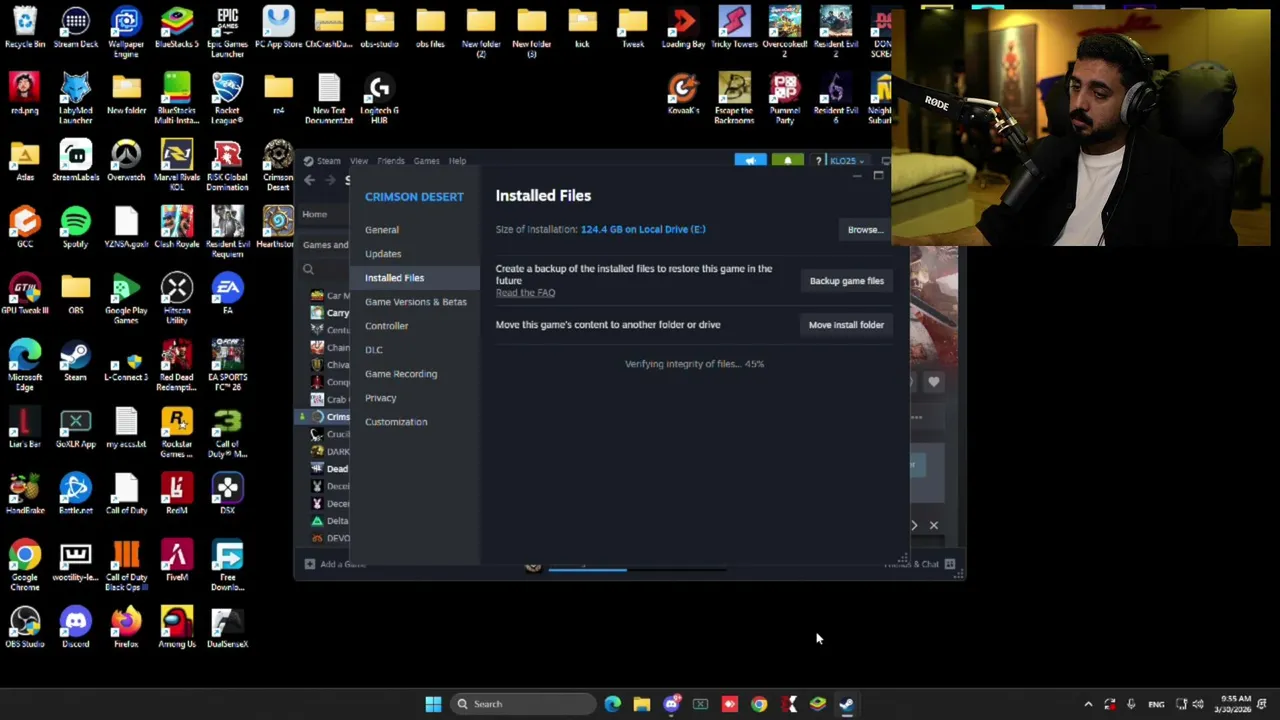Image resolution: width=1280 pixels, height=720 pixels.
Task: Click the Windows Start button
Action: click(433, 704)
